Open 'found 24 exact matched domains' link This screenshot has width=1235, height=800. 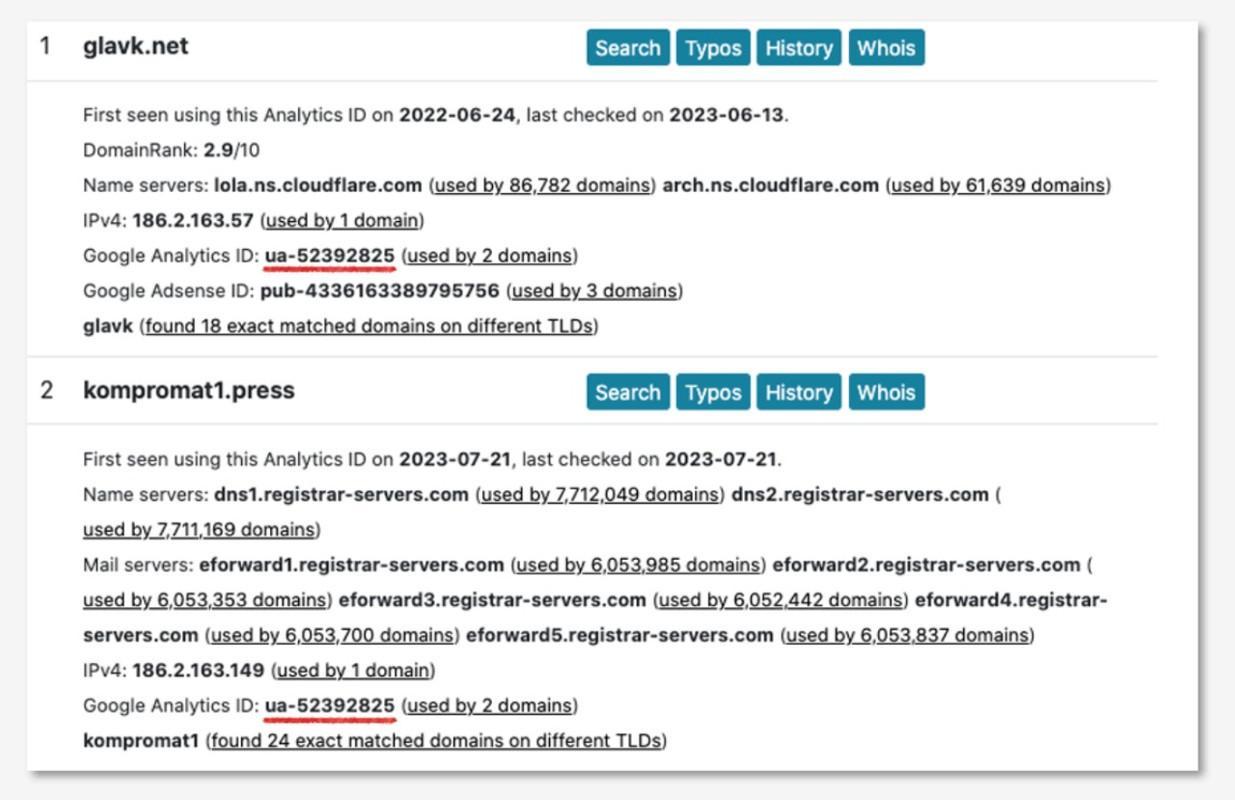(437, 741)
